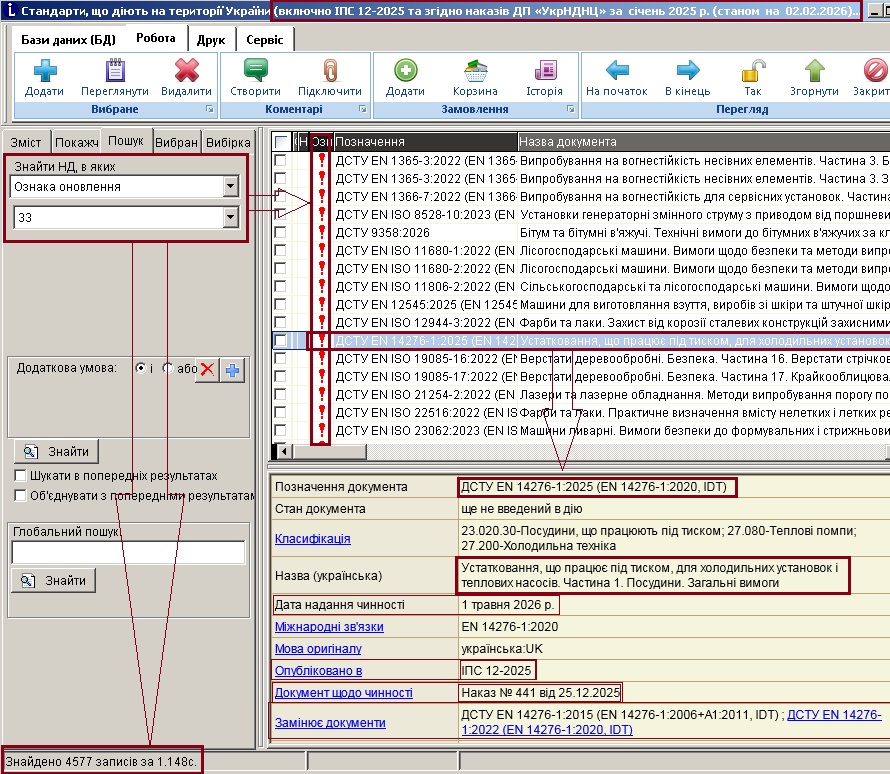This screenshot has width=890, height=774.
Task: Click Переглянути icon in Вибране group
Action: 114,72
